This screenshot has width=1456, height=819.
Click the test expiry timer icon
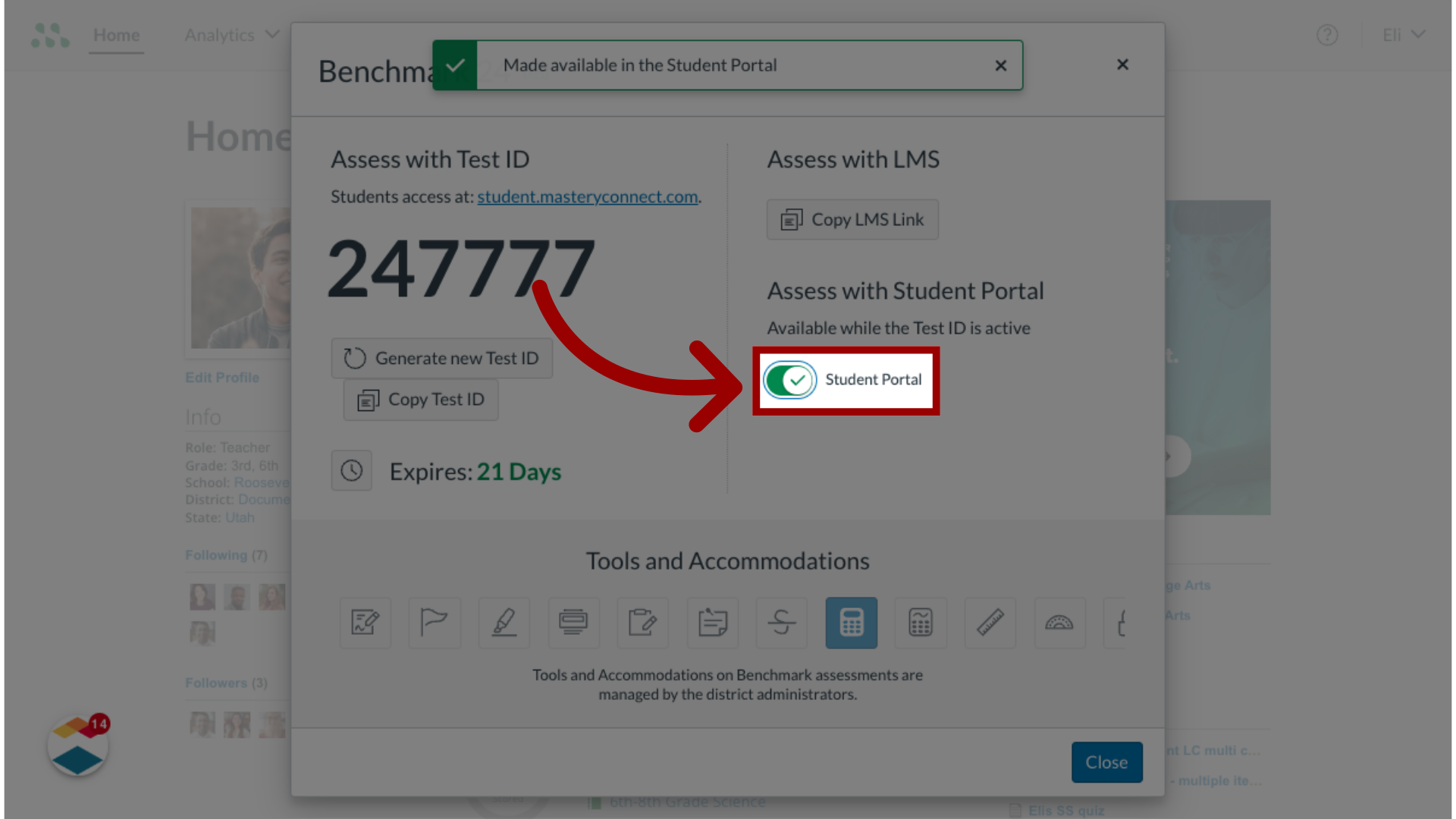pyautogui.click(x=352, y=470)
